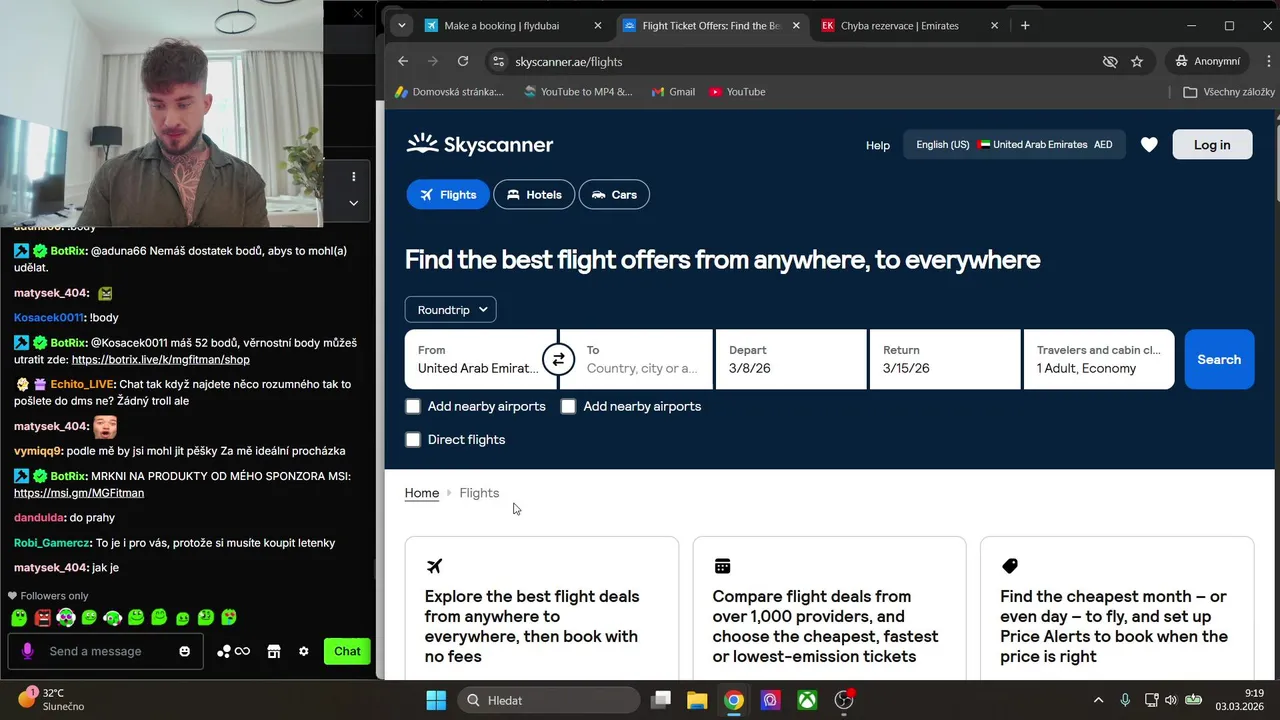Click the angry red emote
Image resolution: width=1280 pixels, height=720 pixels.
coord(43,618)
